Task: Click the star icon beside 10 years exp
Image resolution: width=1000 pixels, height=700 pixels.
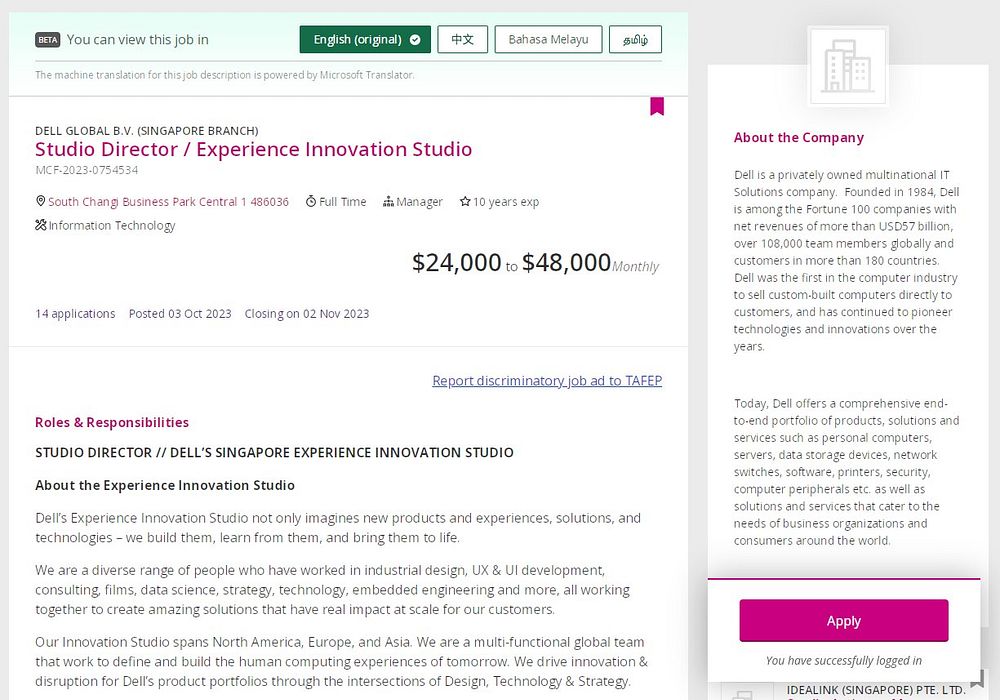Action: [465, 201]
